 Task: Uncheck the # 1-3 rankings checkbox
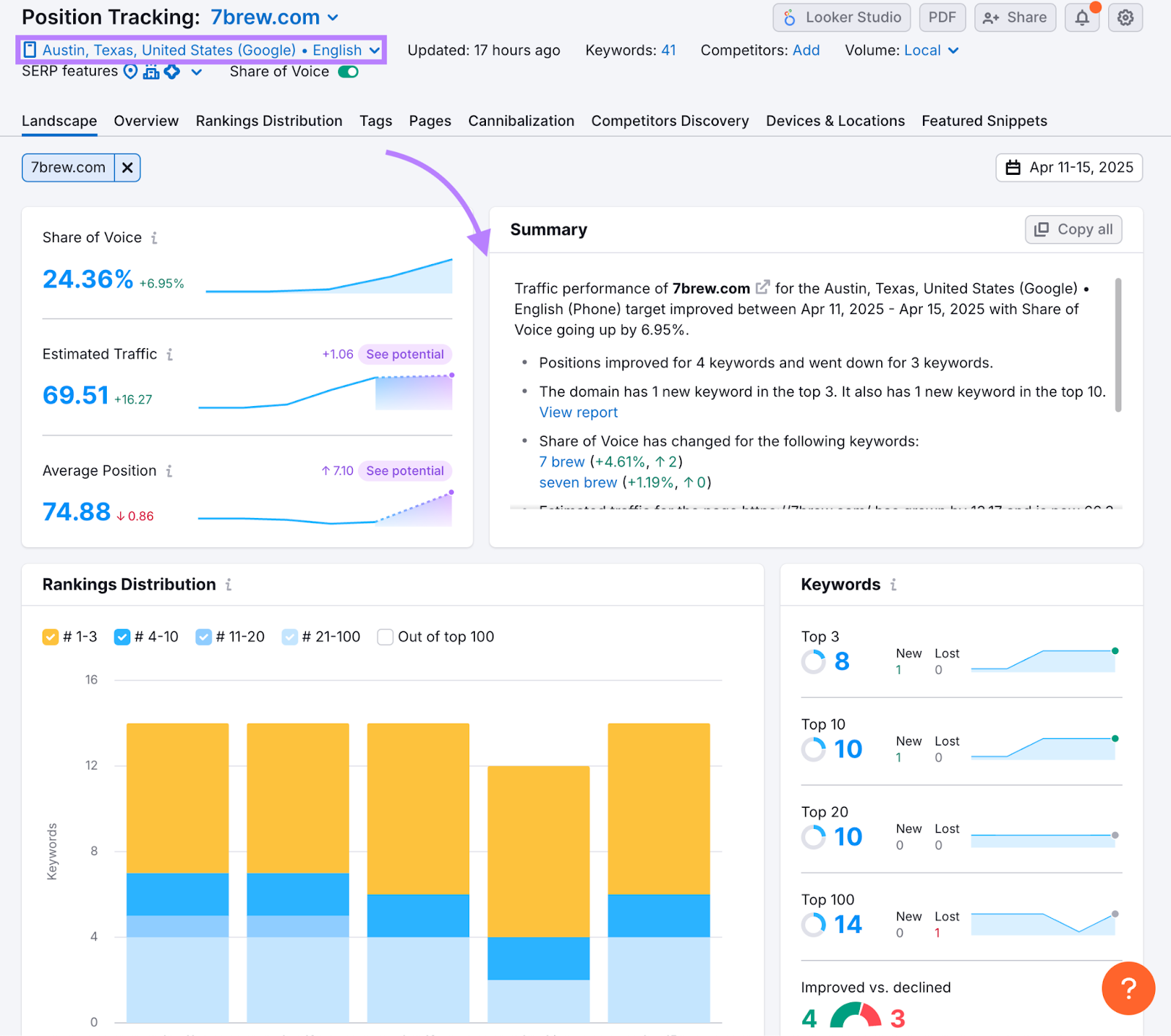50,637
